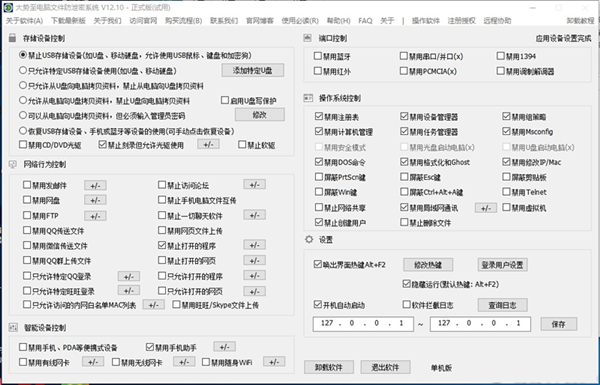
Task: Check the 禁用CD/DVD光驱 option
Action: (23, 145)
